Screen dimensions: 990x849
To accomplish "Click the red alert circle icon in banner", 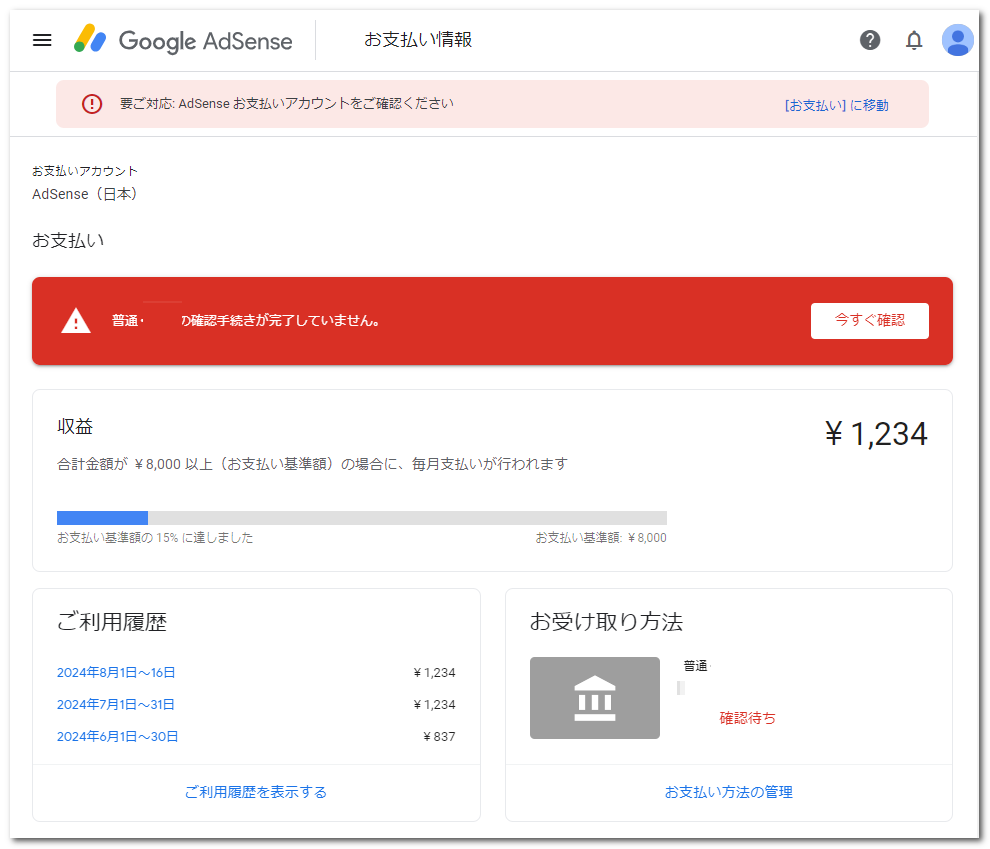I will 92,104.
